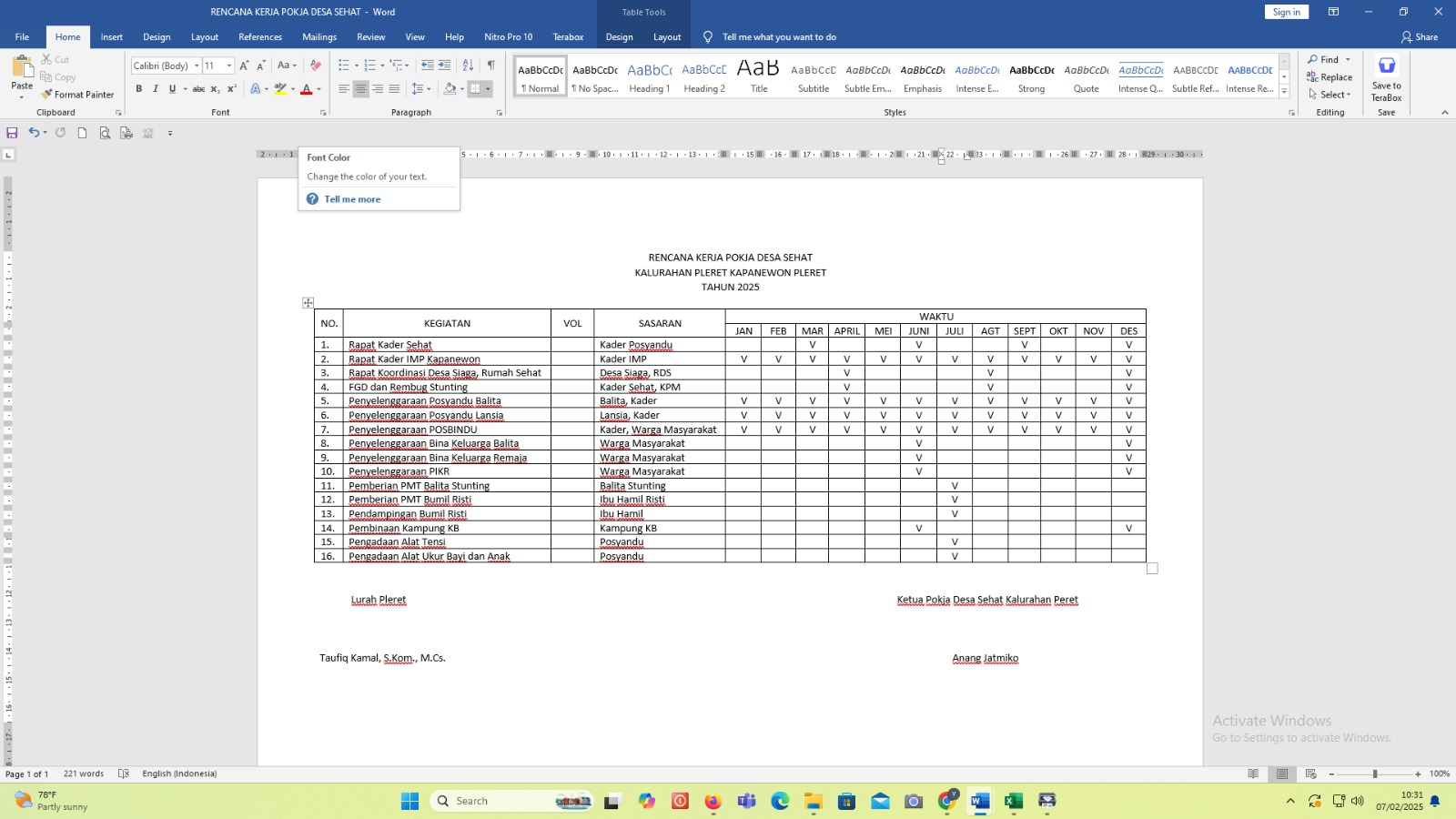Apply Heading 1 style

[650, 76]
